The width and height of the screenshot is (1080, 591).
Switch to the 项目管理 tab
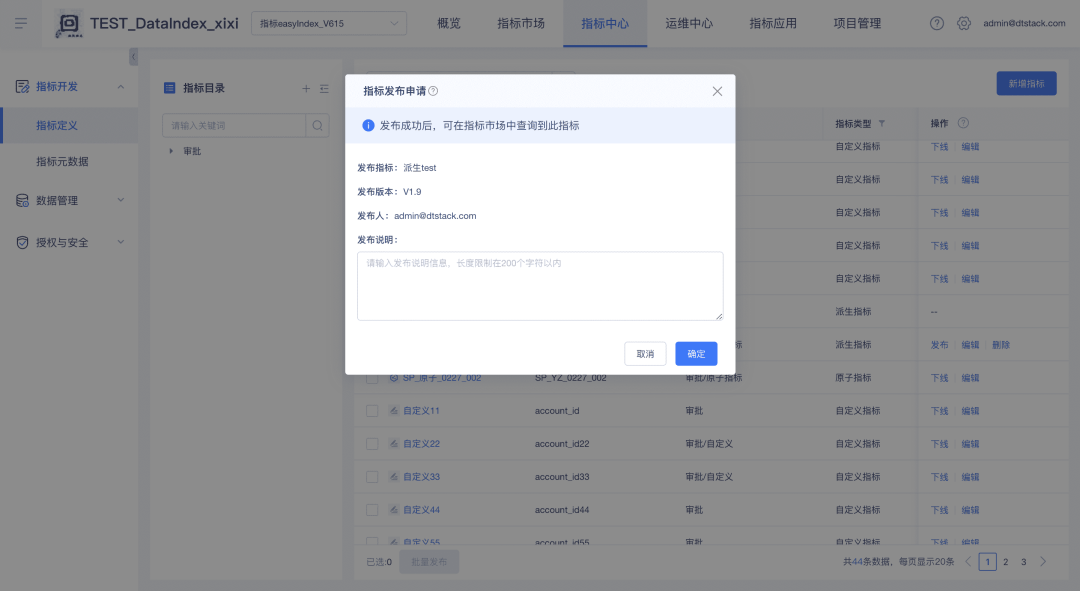[857, 23]
